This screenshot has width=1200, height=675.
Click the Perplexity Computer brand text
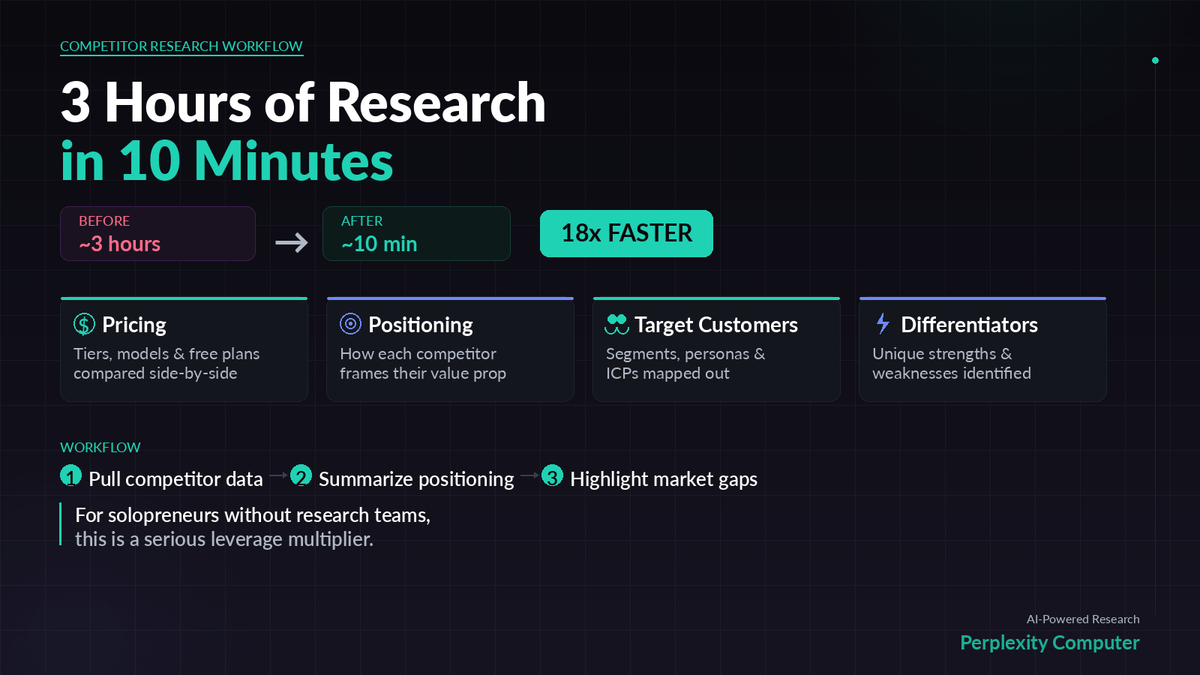[x=1049, y=642]
